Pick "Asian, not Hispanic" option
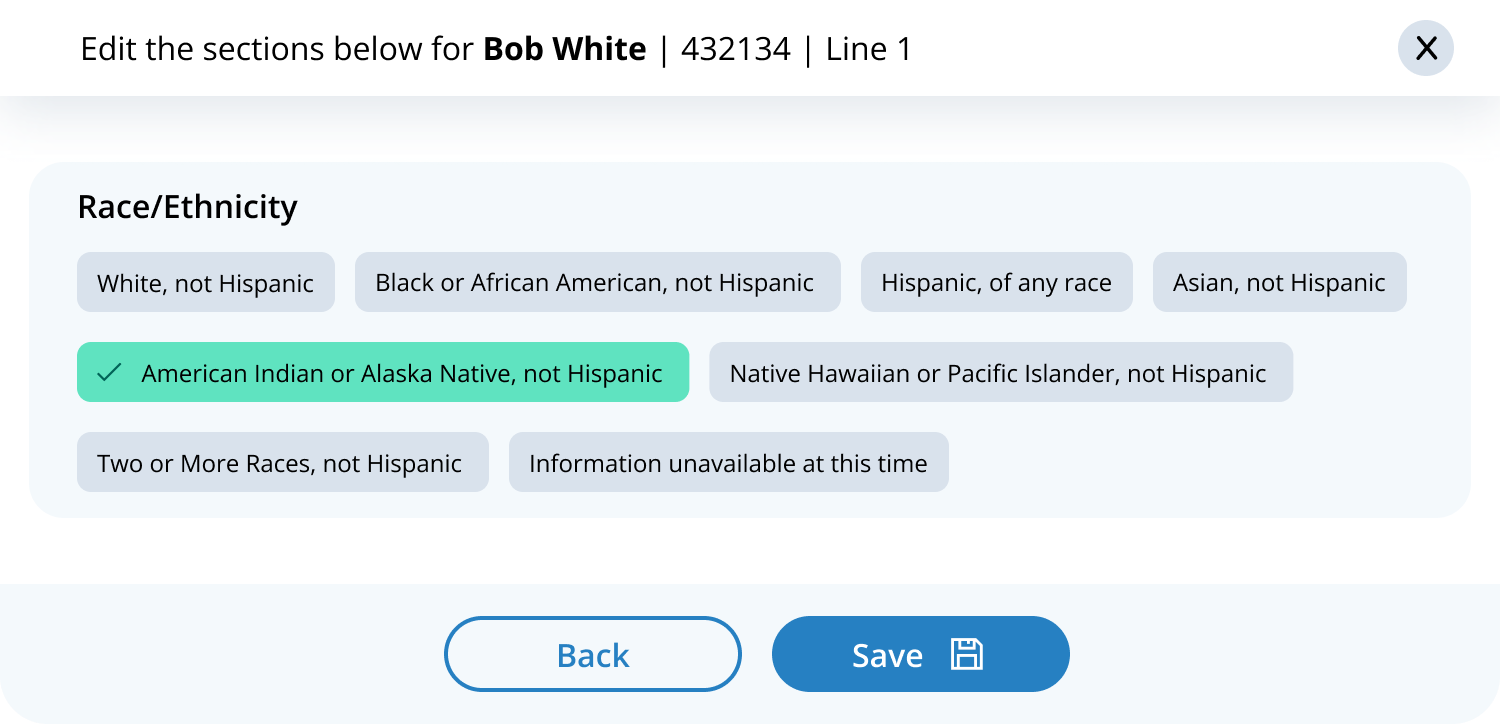Screen dimensions: 1500x724 click(x=1279, y=283)
